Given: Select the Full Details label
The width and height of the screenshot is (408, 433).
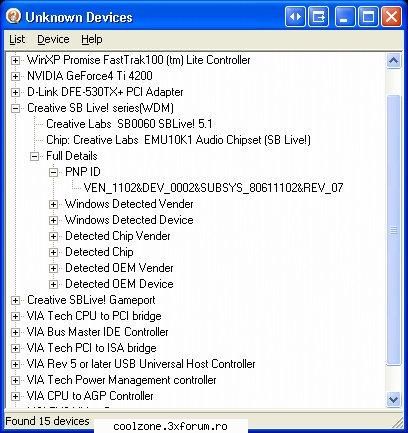Looking at the screenshot, I should (72, 156).
